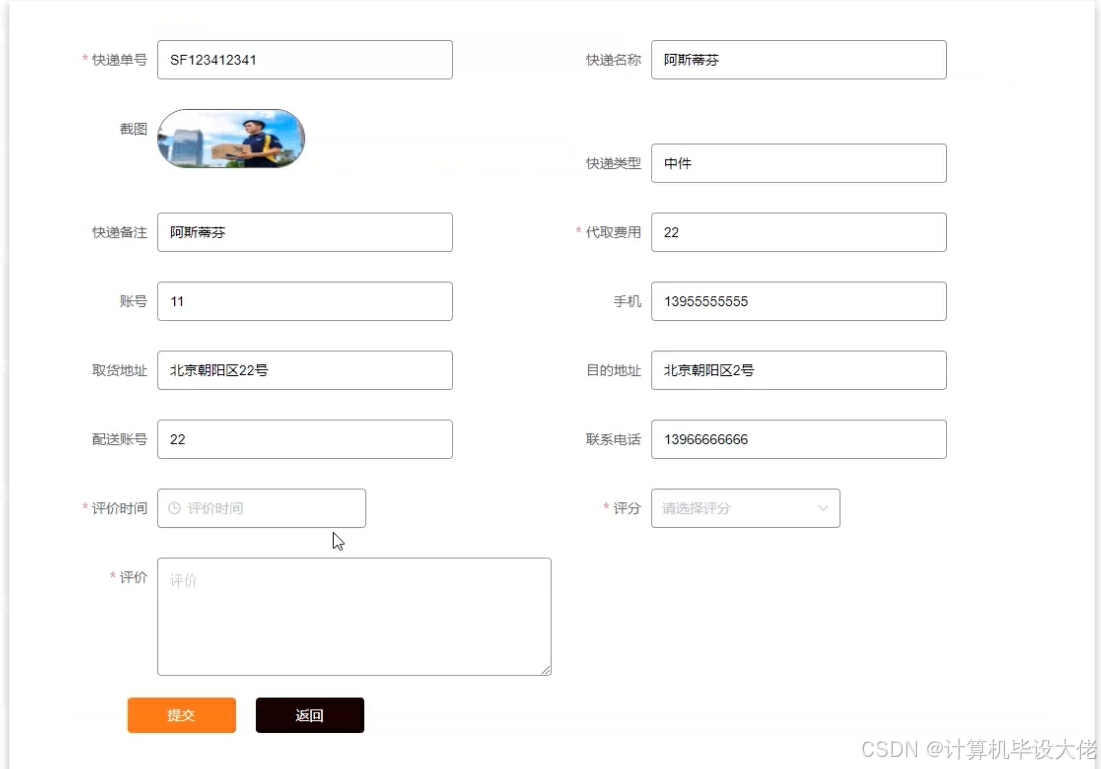The width and height of the screenshot is (1101, 769).
Task: Click the 代取费用 label
Action: pos(613,232)
